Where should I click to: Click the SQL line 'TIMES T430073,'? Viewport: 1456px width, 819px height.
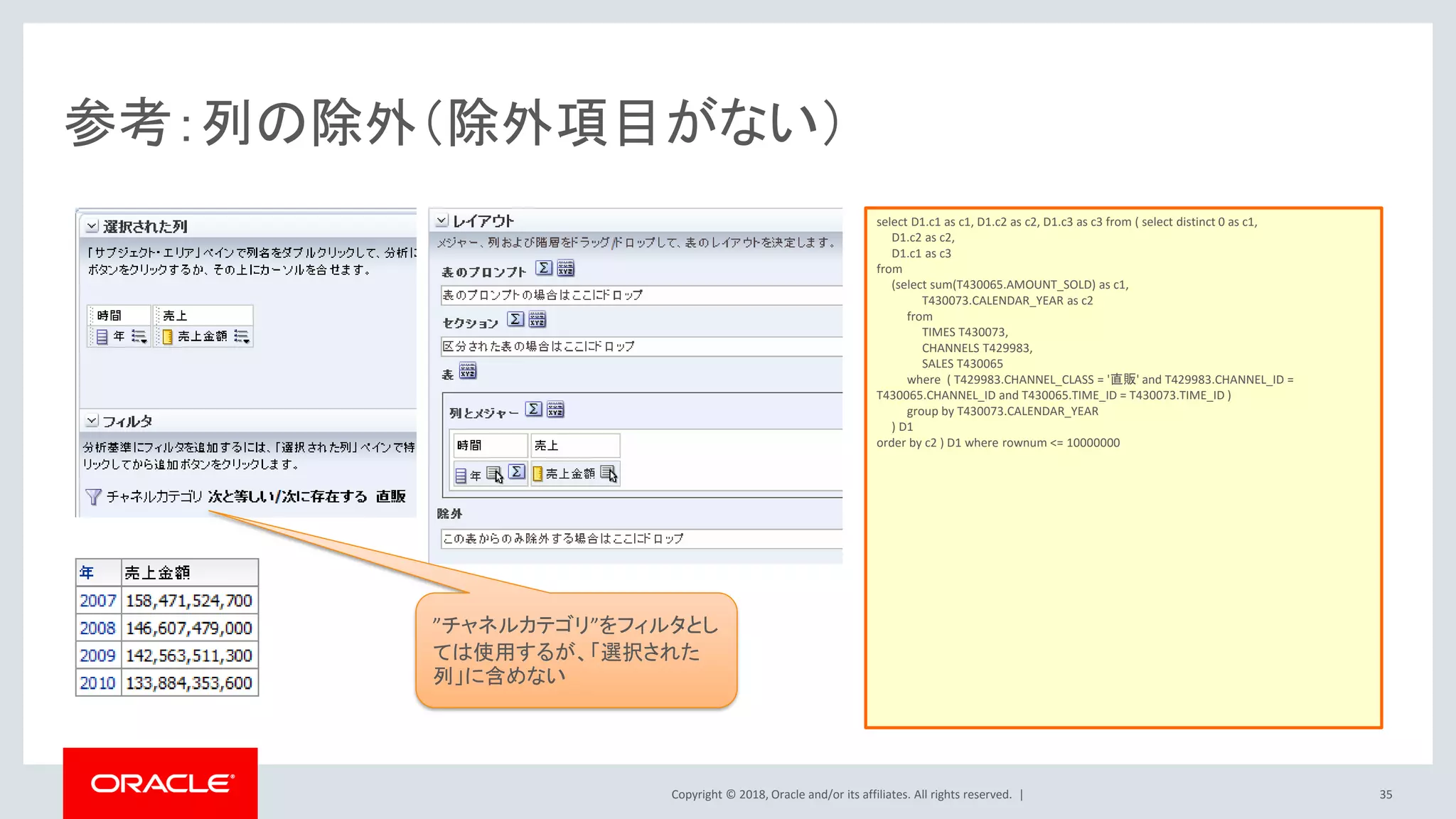tap(965, 332)
